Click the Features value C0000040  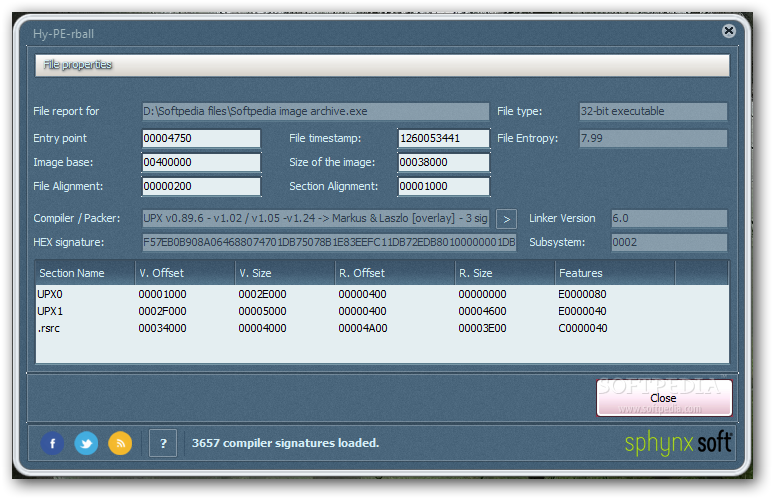(x=583, y=328)
